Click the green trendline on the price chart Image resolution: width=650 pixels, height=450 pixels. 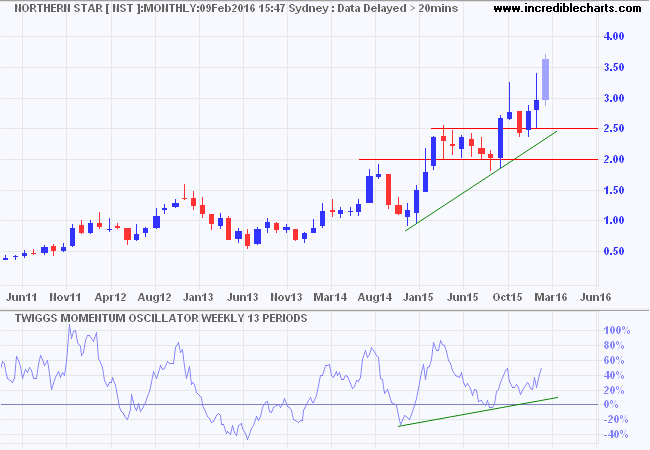(481, 181)
